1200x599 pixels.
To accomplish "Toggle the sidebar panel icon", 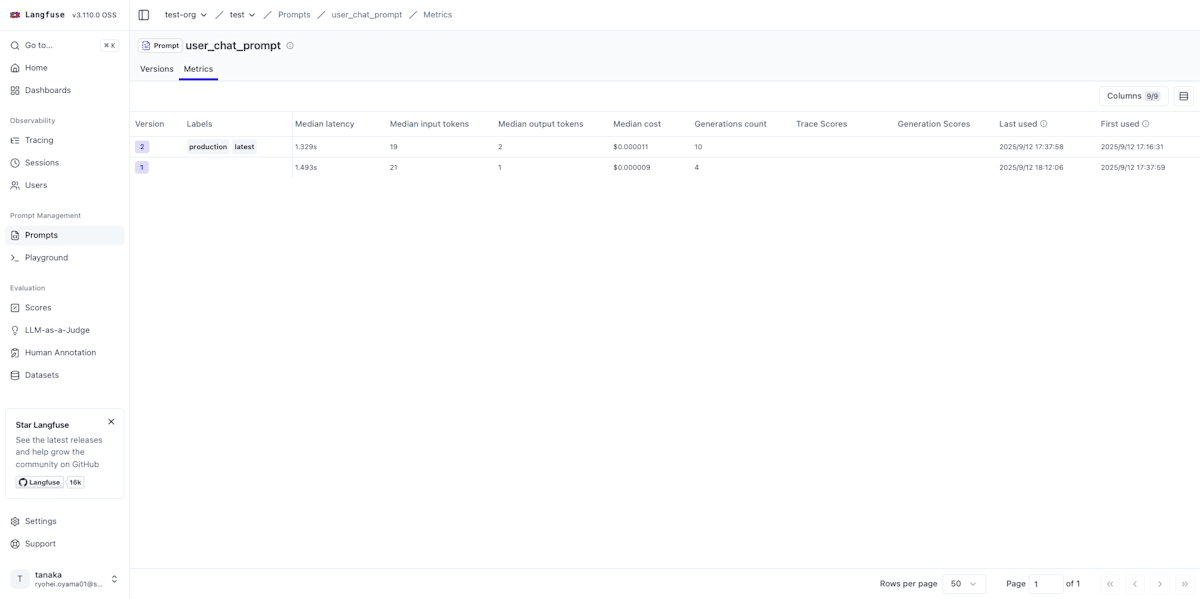I will (x=144, y=15).
